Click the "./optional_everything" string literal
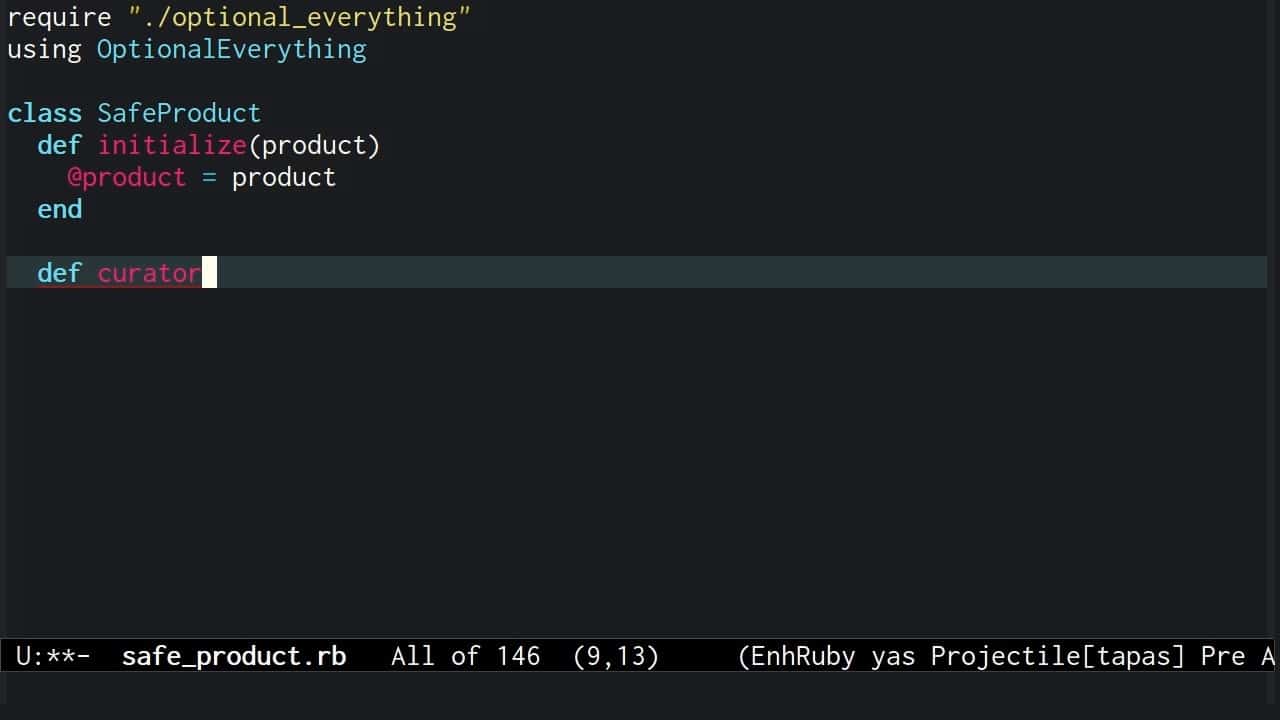Image resolution: width=1280 pixels, height=720 pixels. pos(299,17)
